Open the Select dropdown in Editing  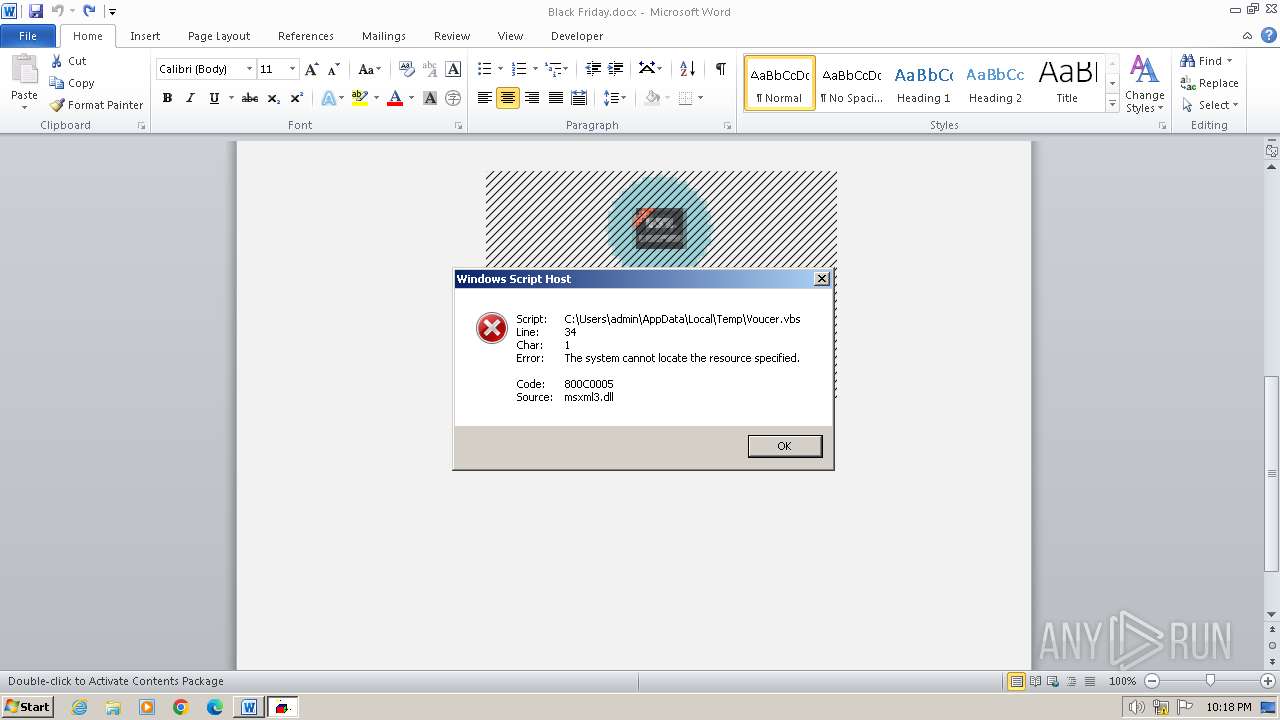coord(1209,105)
